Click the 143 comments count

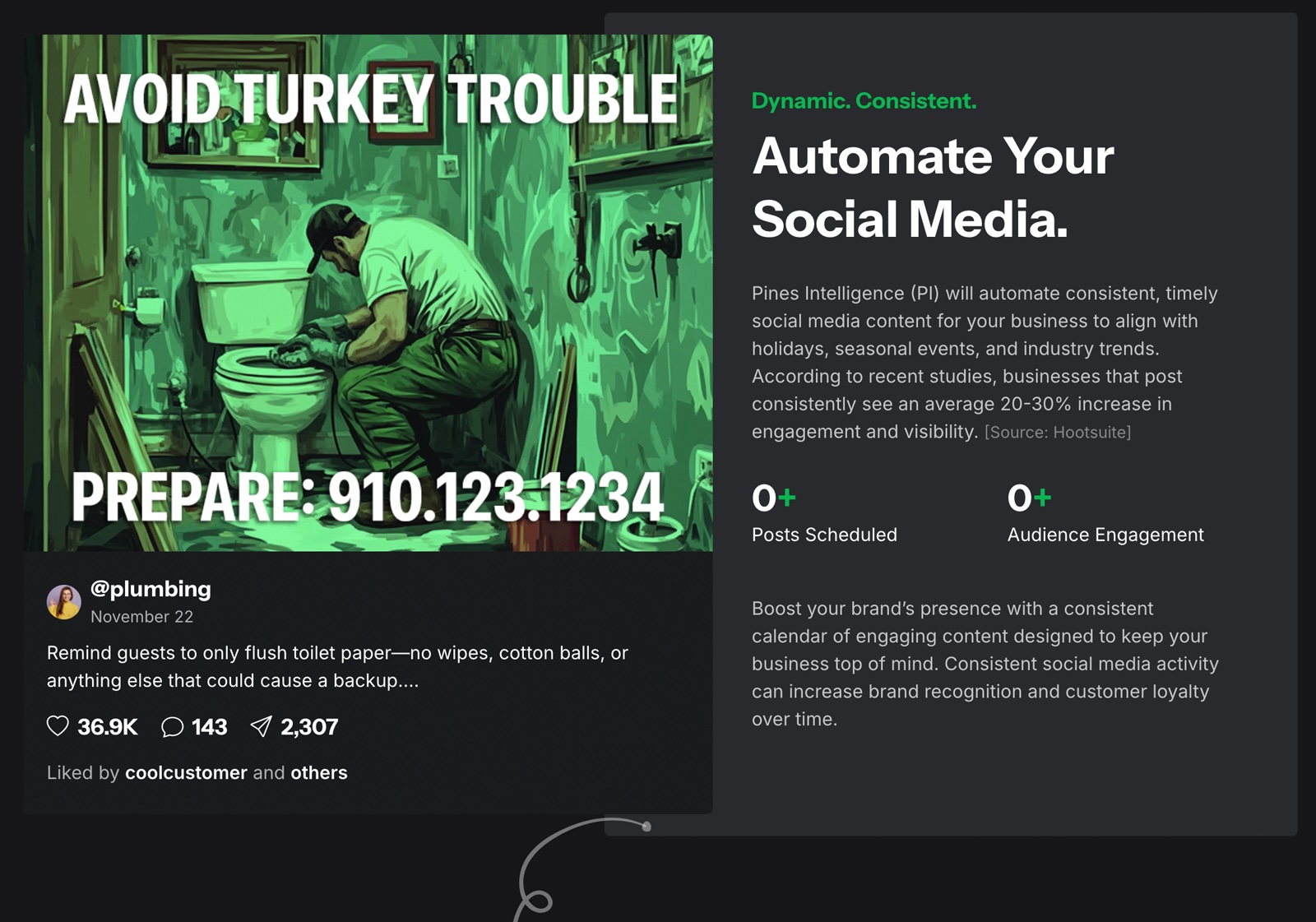[210, 727]
